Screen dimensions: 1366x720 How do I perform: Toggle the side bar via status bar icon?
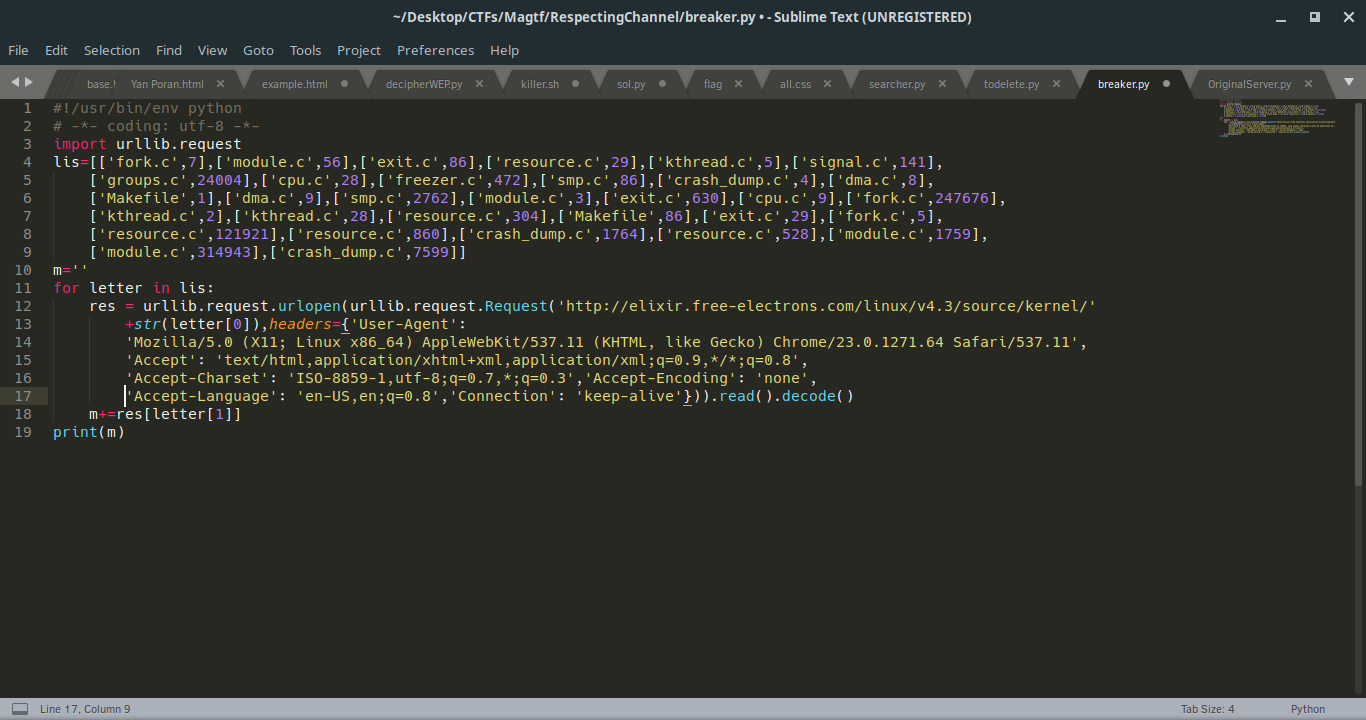tap(20, 709)
